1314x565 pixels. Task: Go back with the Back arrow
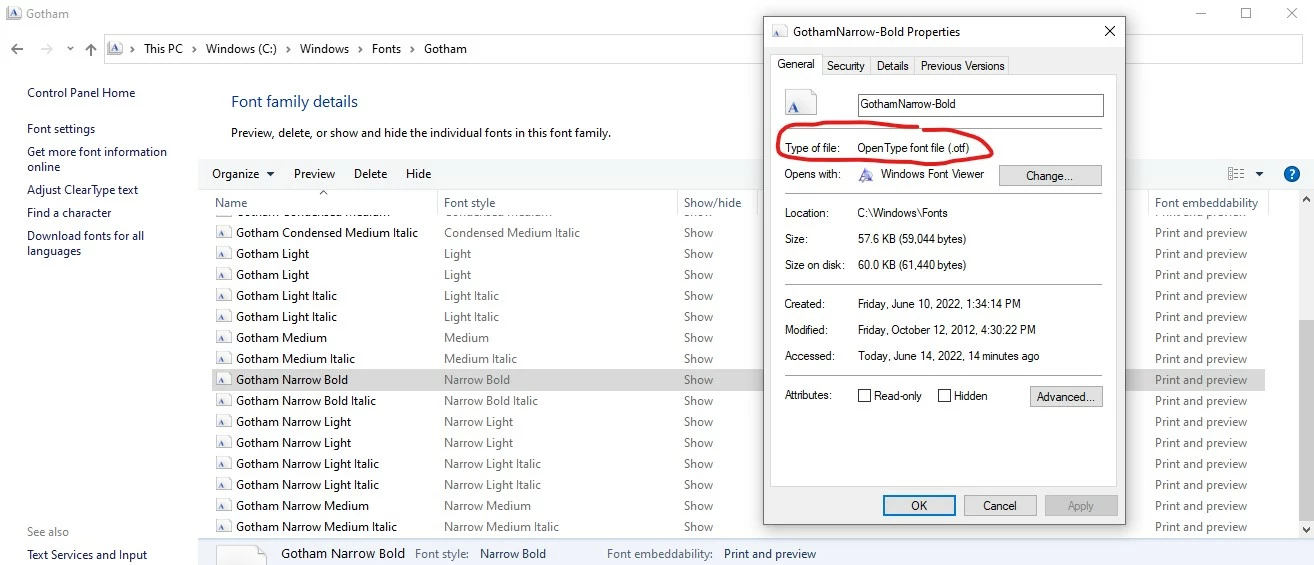tap(17, 49)
